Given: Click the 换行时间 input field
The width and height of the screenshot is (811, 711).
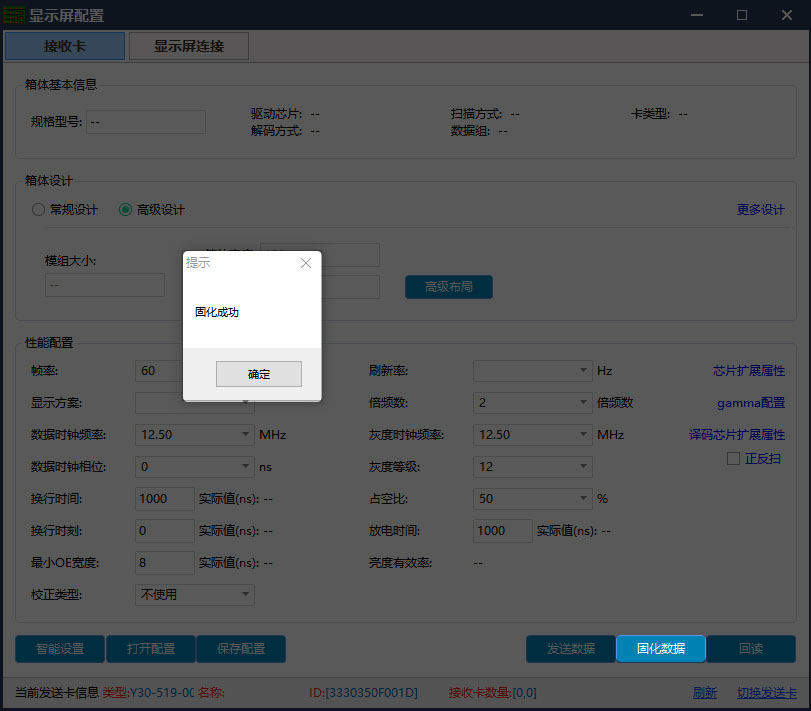Looking at the screenshot, I should point(164,499).
